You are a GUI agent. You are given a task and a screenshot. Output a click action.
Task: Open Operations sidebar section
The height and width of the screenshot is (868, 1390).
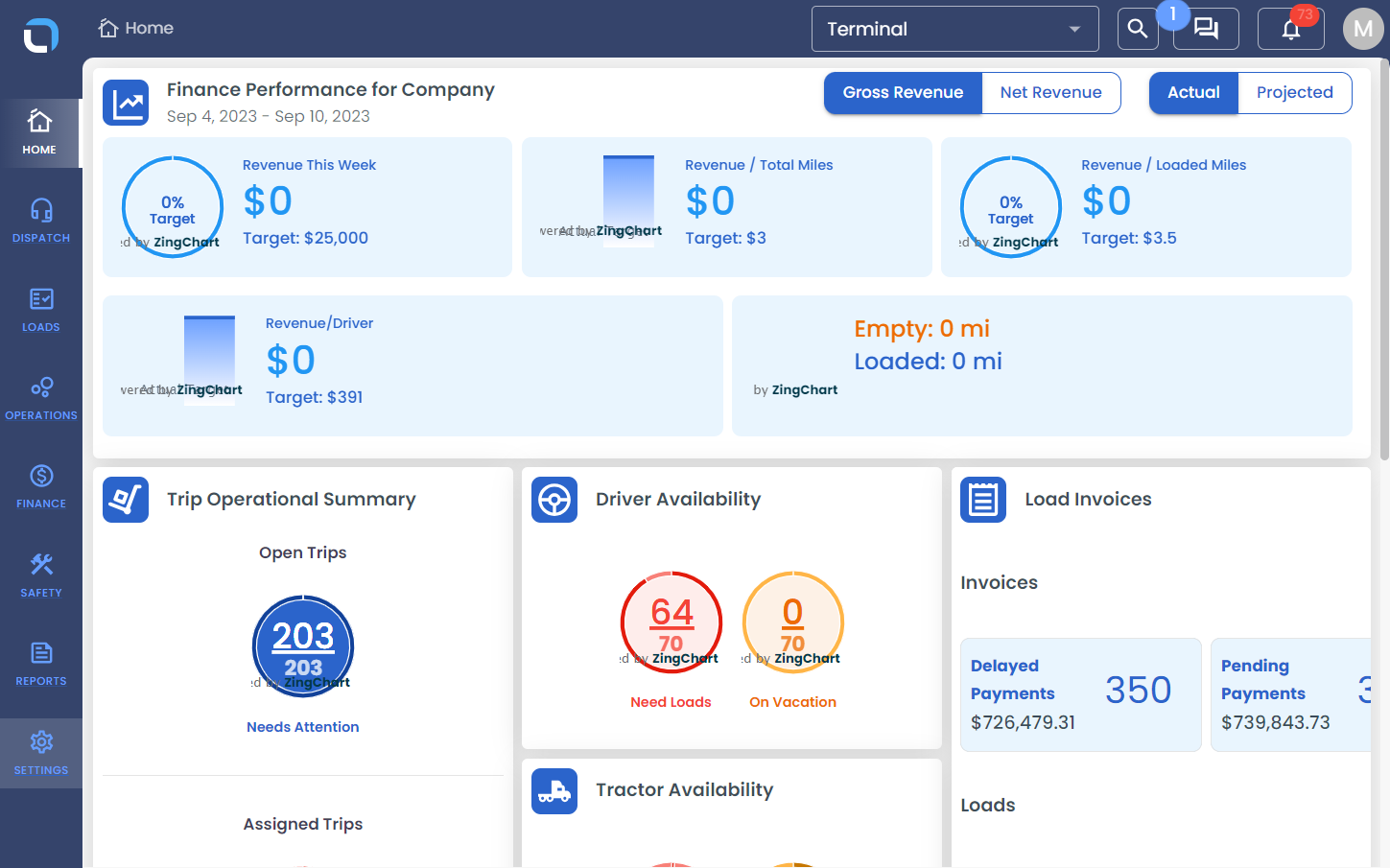pyautogui.click(x=40, y=398)
